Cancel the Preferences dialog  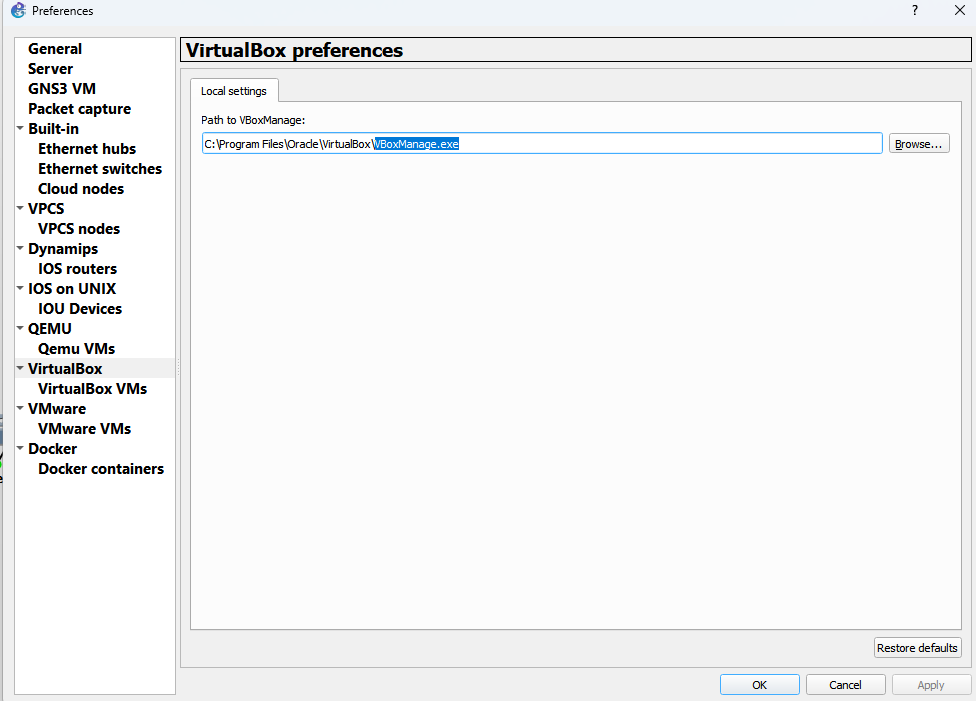tap(845, 684)
